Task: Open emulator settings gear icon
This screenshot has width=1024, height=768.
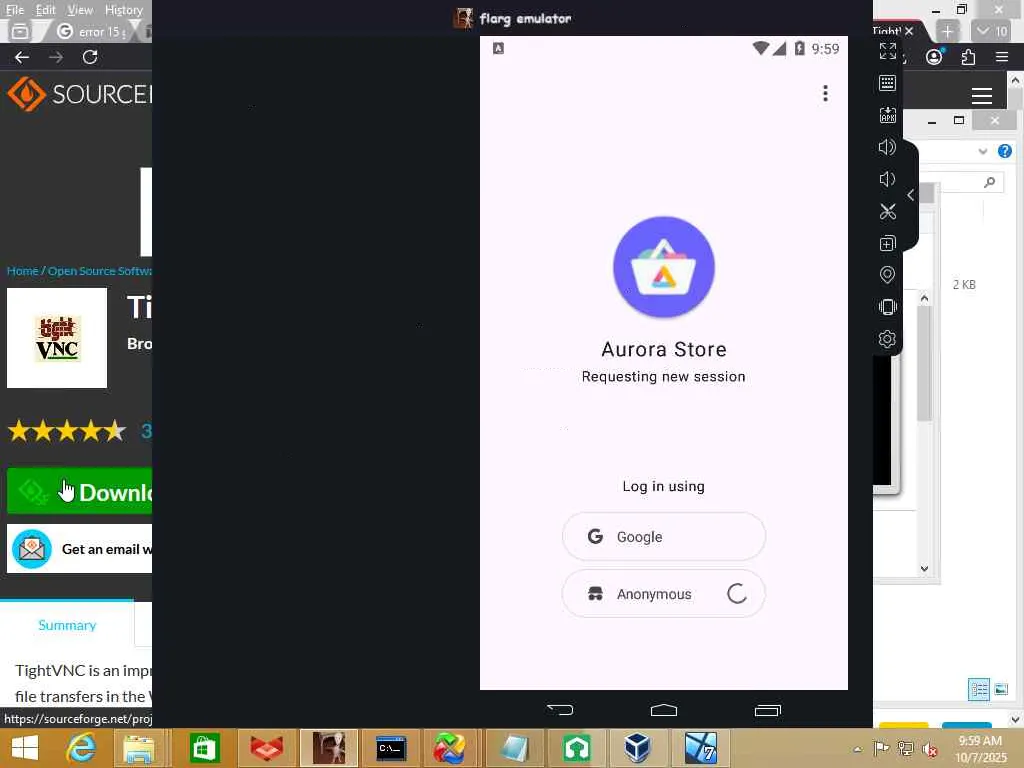Action: coord(887,339)
